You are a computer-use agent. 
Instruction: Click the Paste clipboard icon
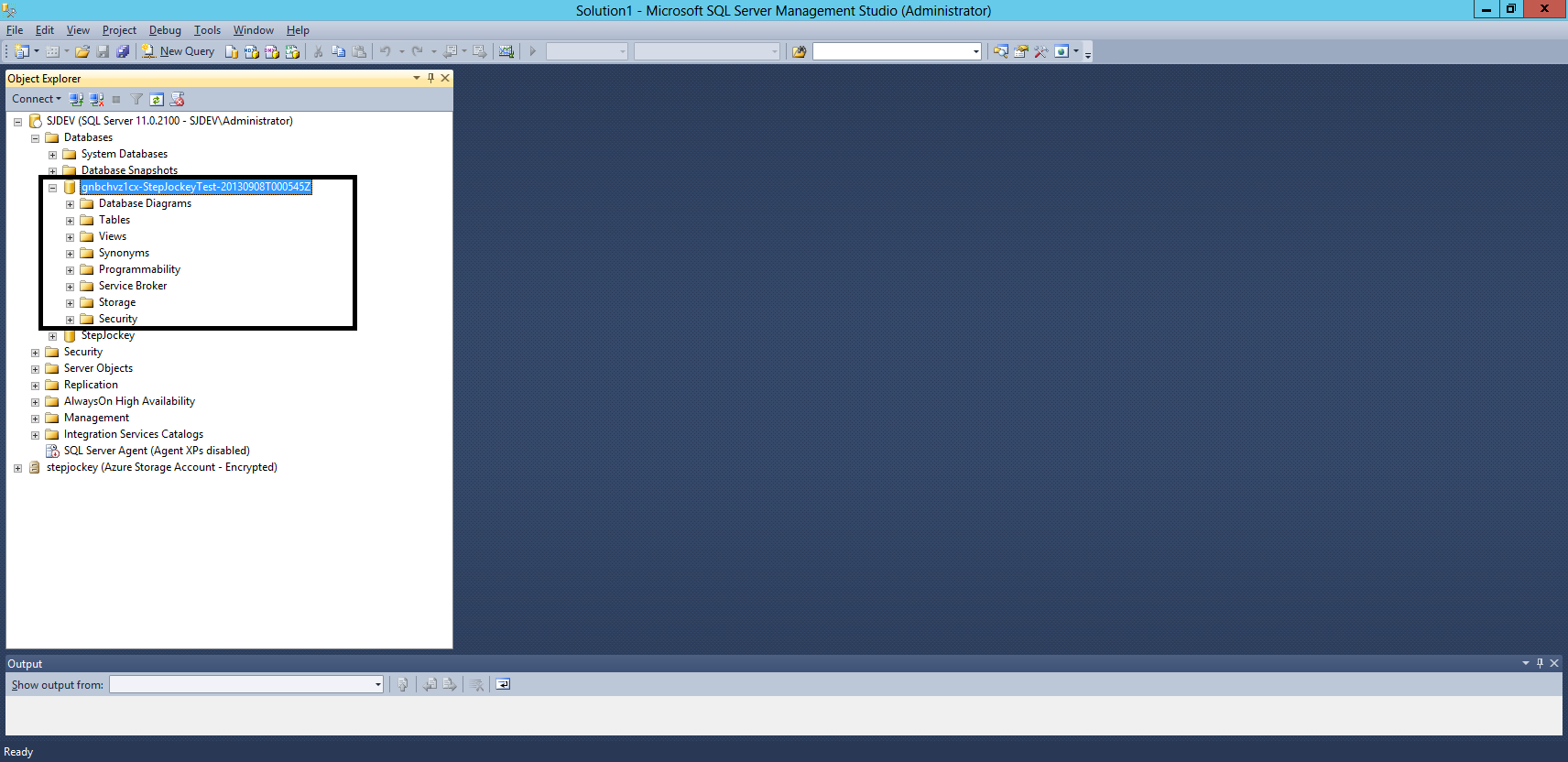coord(359,51)
